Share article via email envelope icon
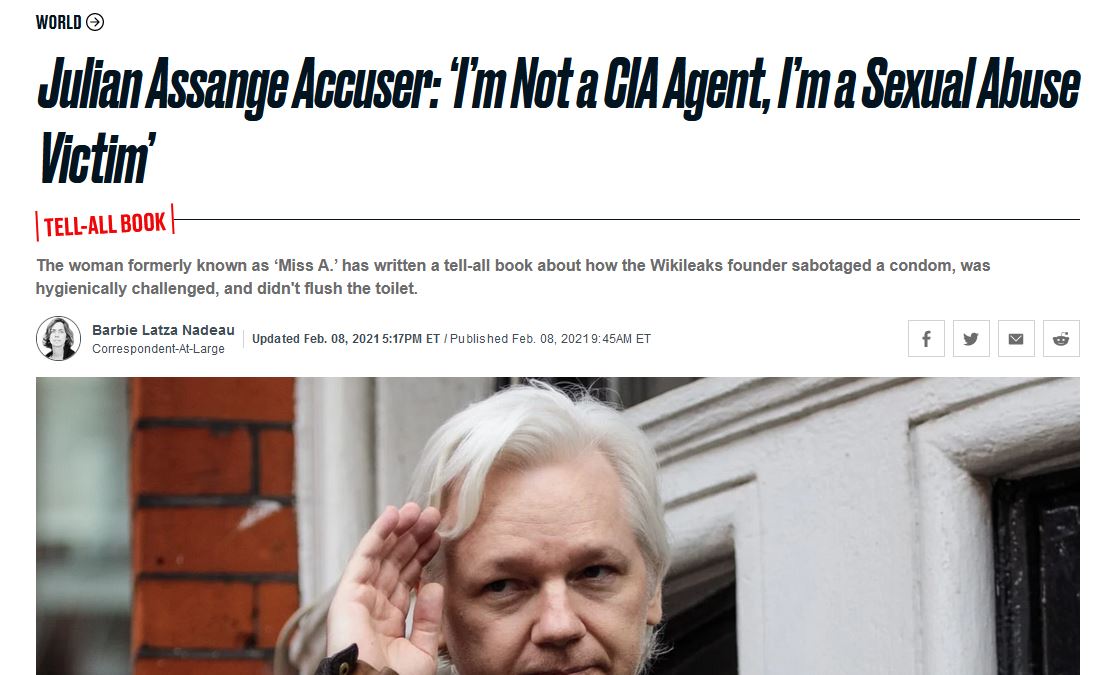Image resolution: width=1103 pixels, height=675 pixels. pyautogui.click(x=1016, y=339)
